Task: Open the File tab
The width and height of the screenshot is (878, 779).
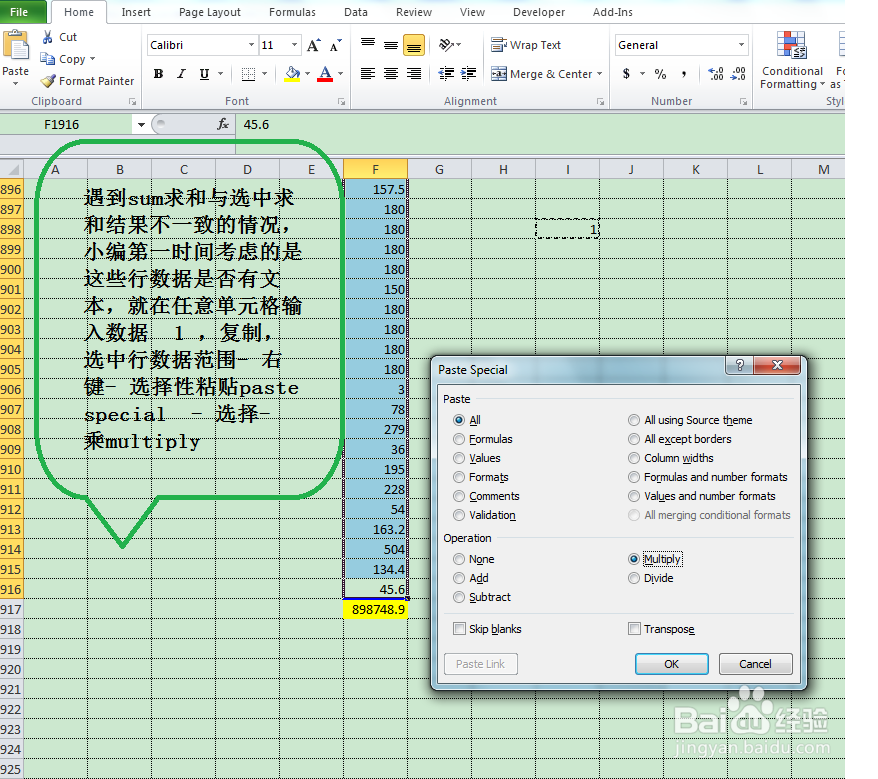Action: pos(19,12)
